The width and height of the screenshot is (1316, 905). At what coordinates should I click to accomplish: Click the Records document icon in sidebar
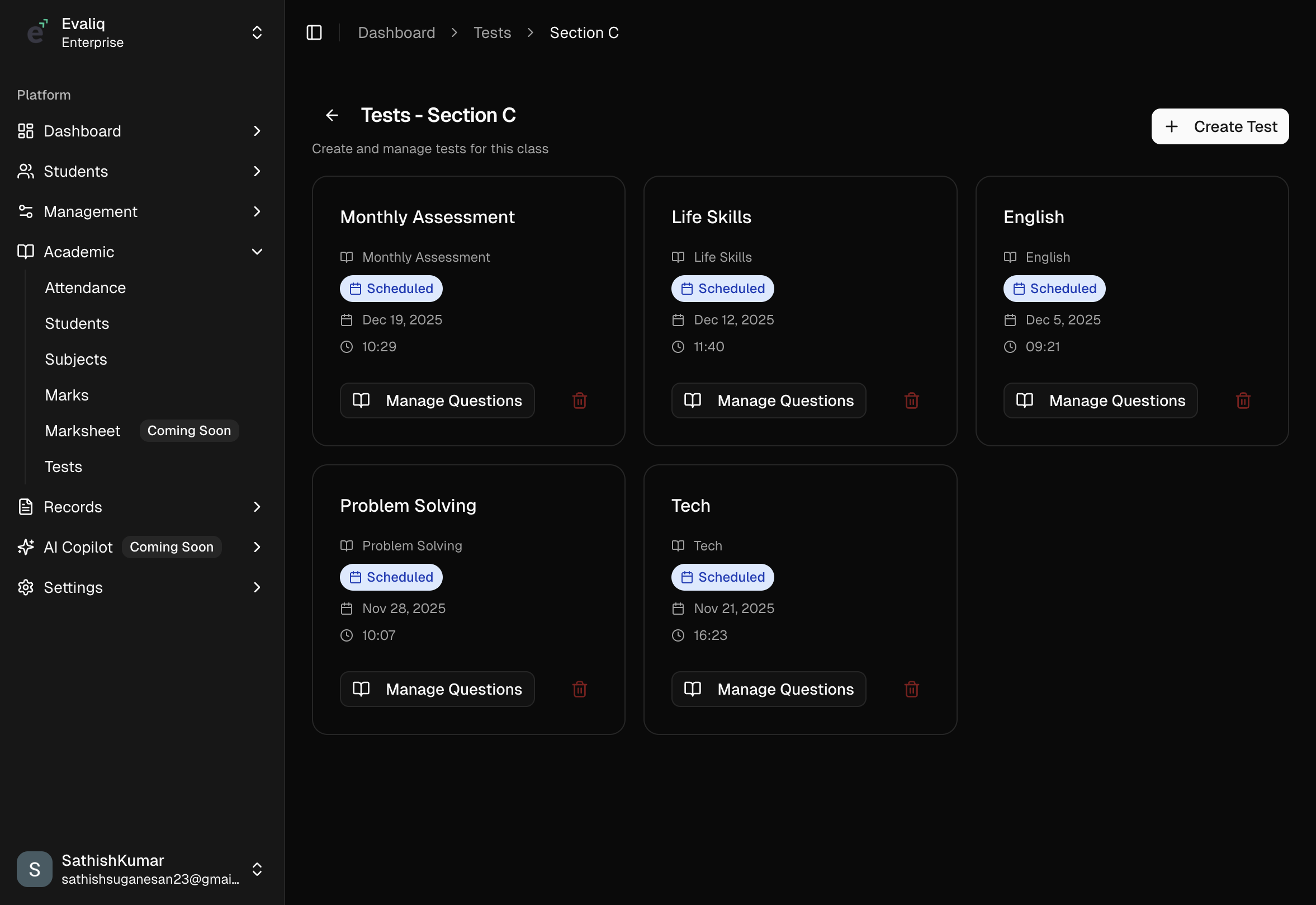click(x=25, y=506)
